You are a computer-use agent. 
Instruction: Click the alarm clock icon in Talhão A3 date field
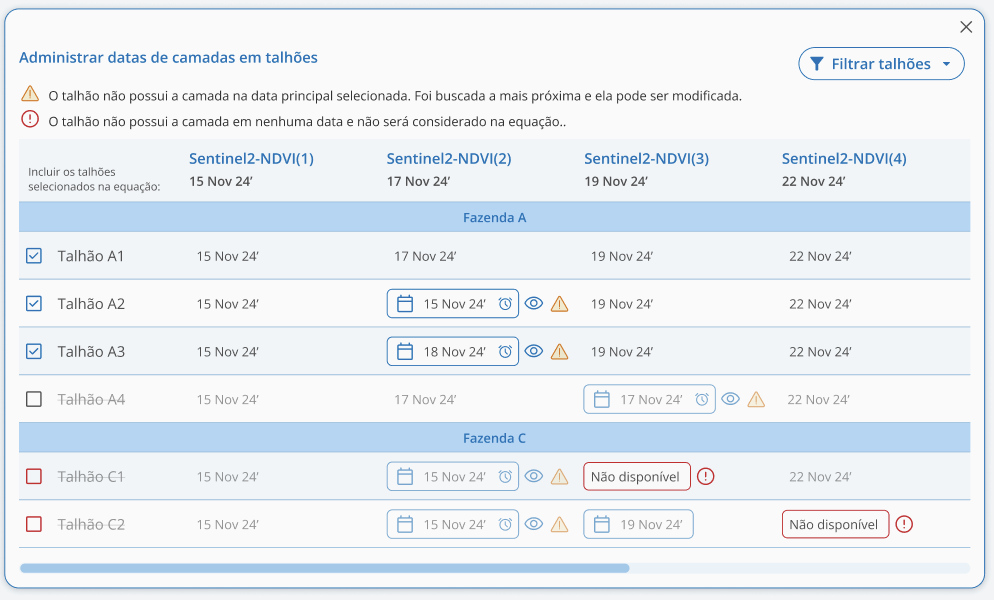pos(505,352)
